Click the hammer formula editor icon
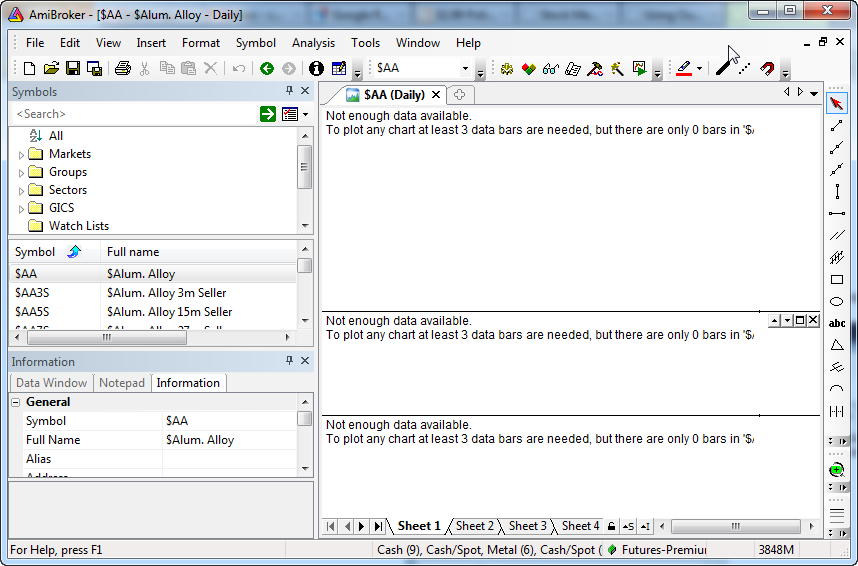This screenshot has height=566, width=858. 595,68
